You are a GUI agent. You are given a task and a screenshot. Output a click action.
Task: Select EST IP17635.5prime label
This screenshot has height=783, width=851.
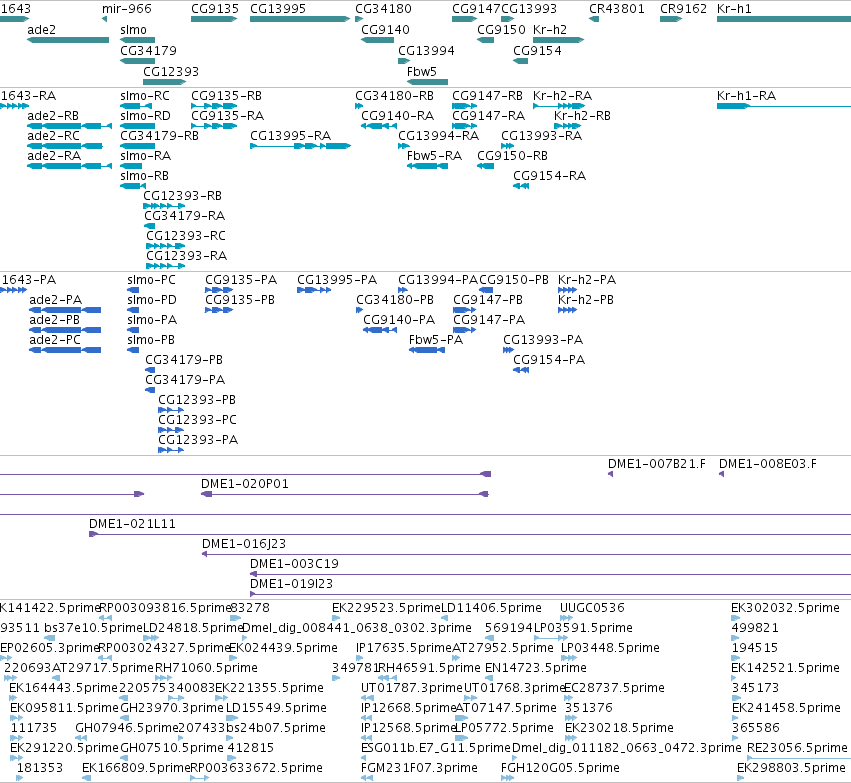click(404, 647)
